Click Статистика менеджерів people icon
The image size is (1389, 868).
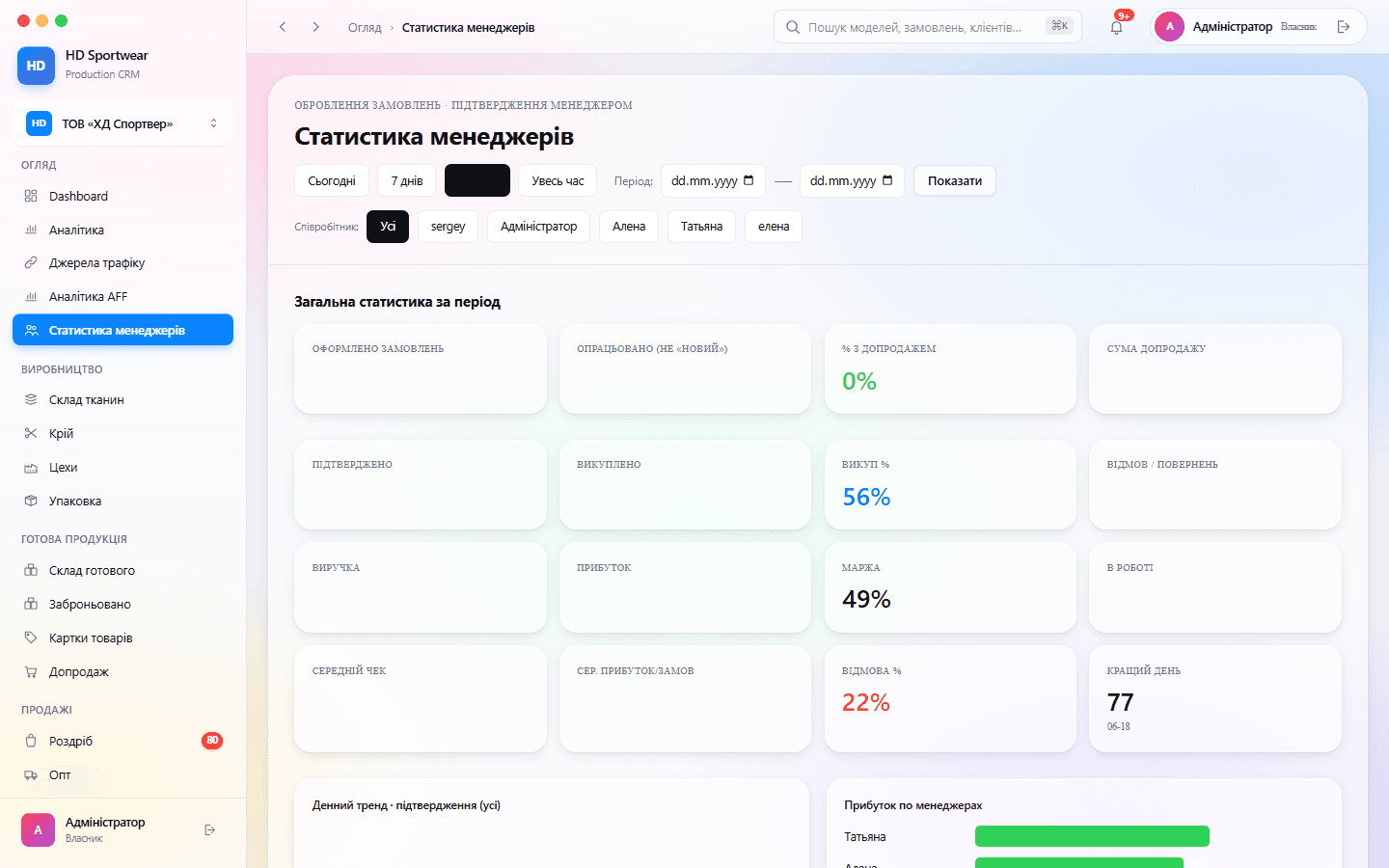tap(31, 330)
